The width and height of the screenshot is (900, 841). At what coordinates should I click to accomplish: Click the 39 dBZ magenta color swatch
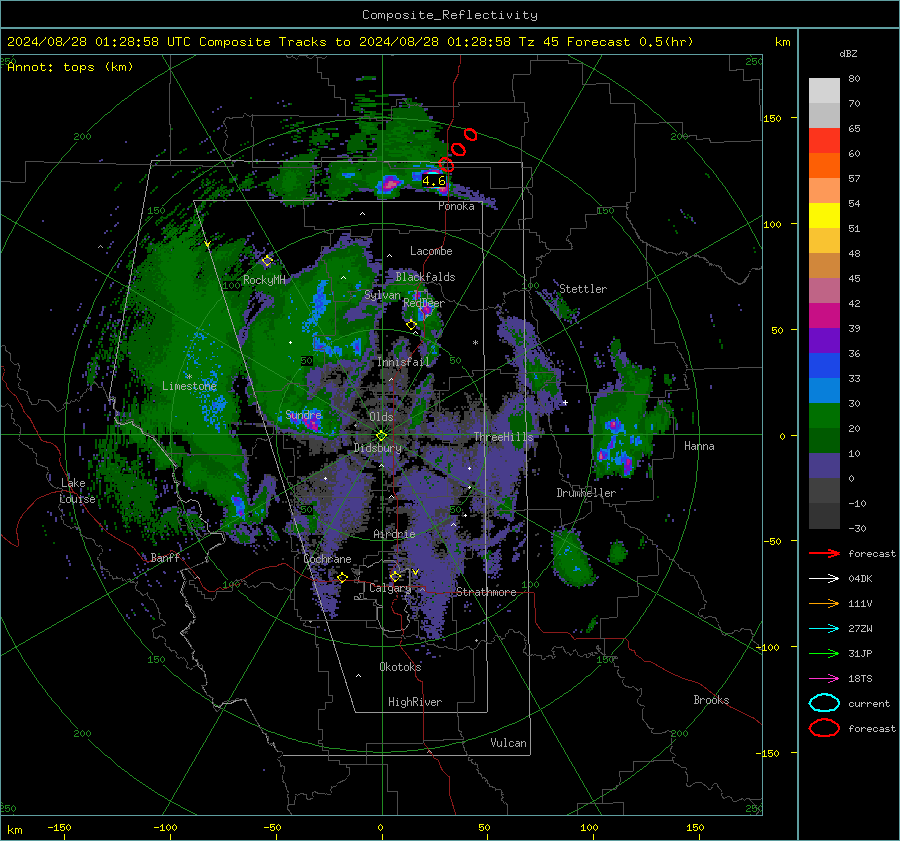click(824, 315)
